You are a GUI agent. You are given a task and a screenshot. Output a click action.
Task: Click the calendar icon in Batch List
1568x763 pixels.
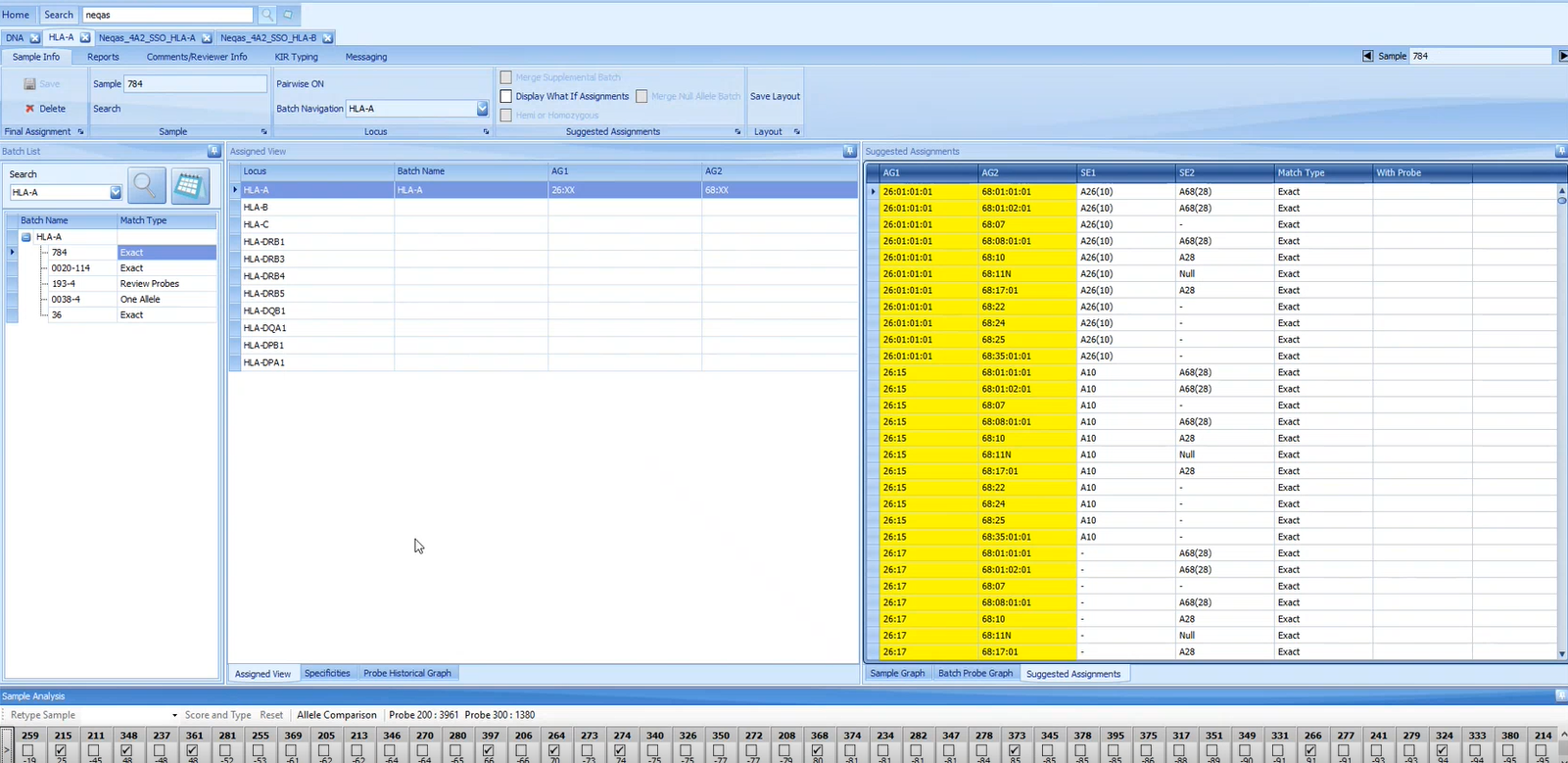[x=190, y=185]
